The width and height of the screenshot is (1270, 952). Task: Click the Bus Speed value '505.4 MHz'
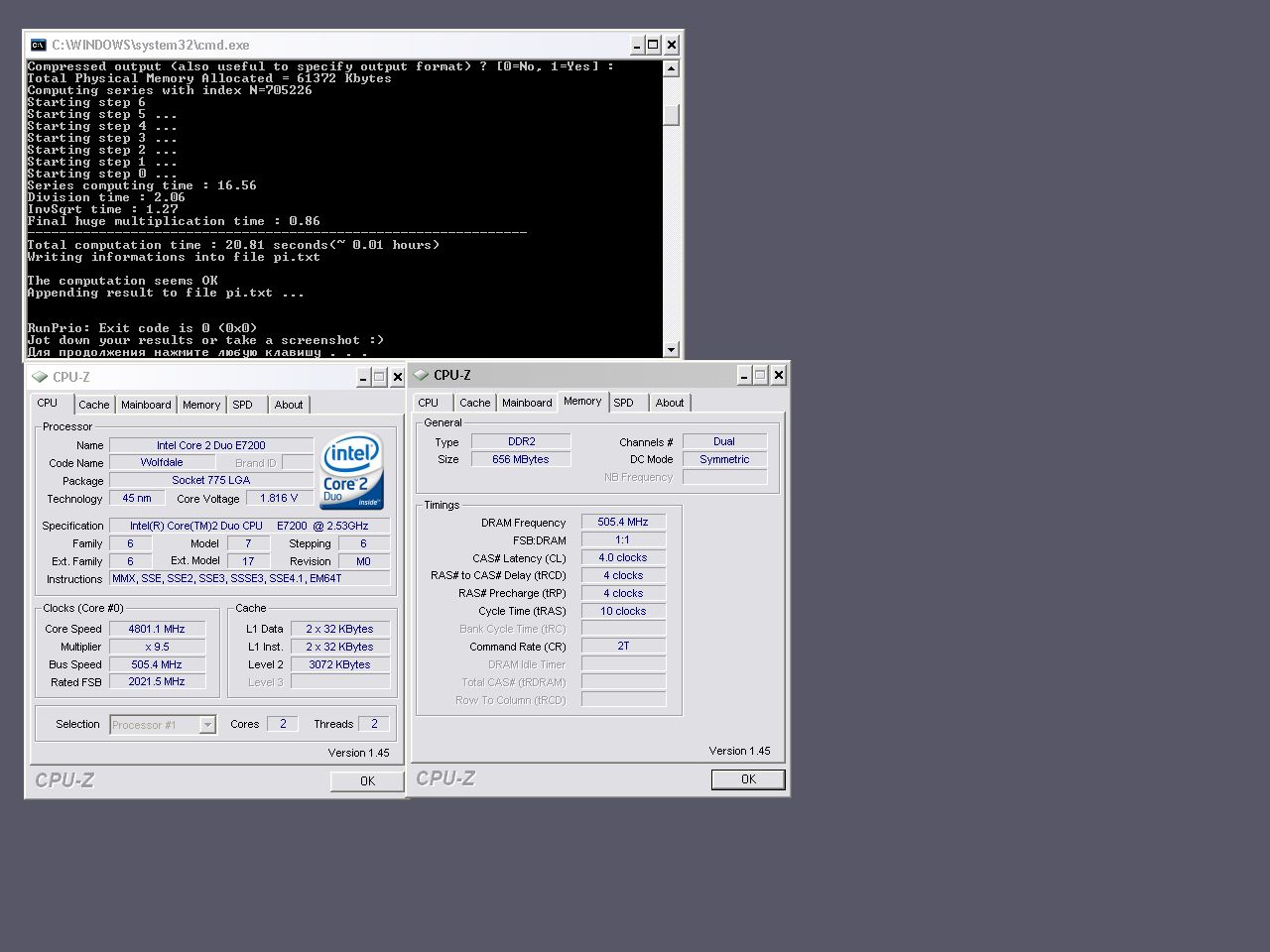click(x=157, y=664)
